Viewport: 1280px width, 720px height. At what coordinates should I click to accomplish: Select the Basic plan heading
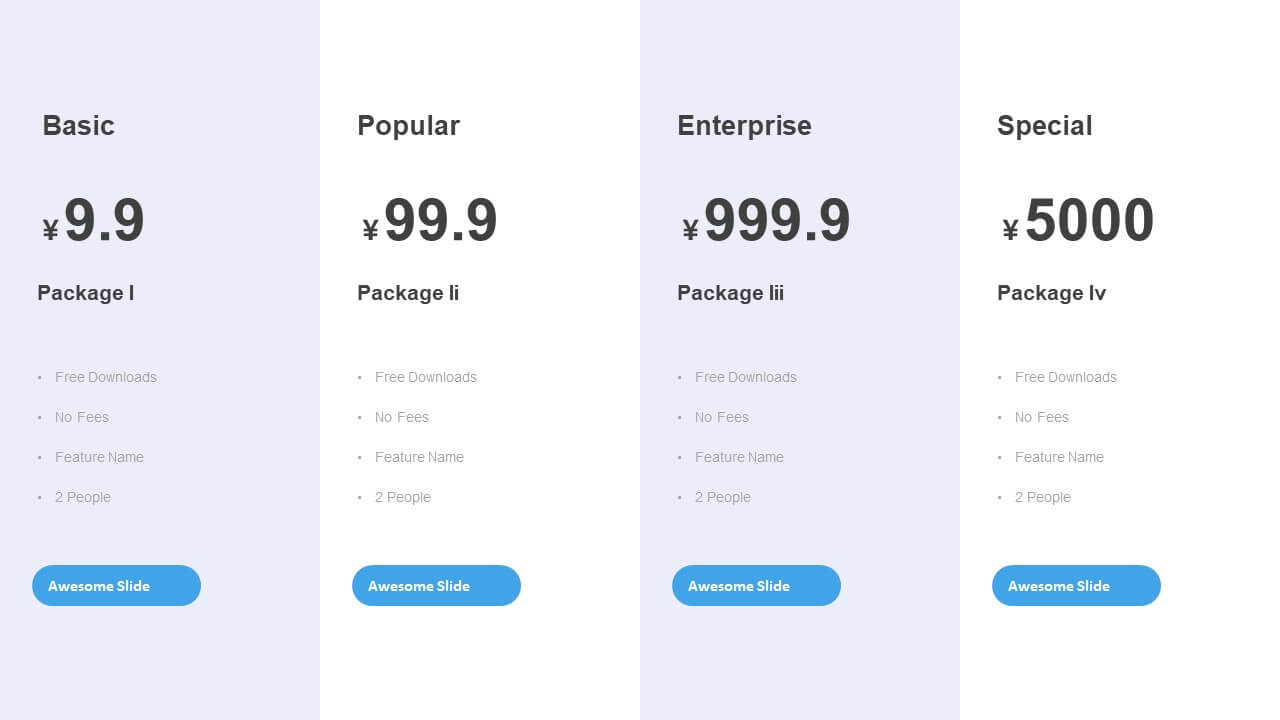78,126
